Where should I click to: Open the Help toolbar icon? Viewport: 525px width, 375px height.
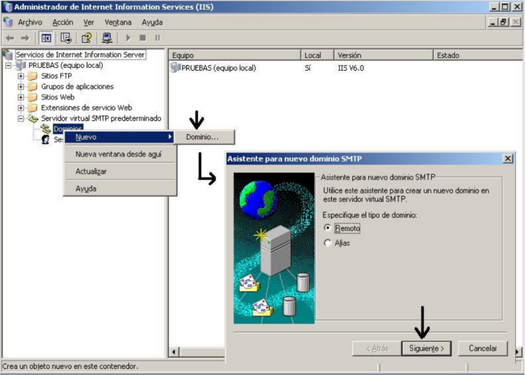86,38
